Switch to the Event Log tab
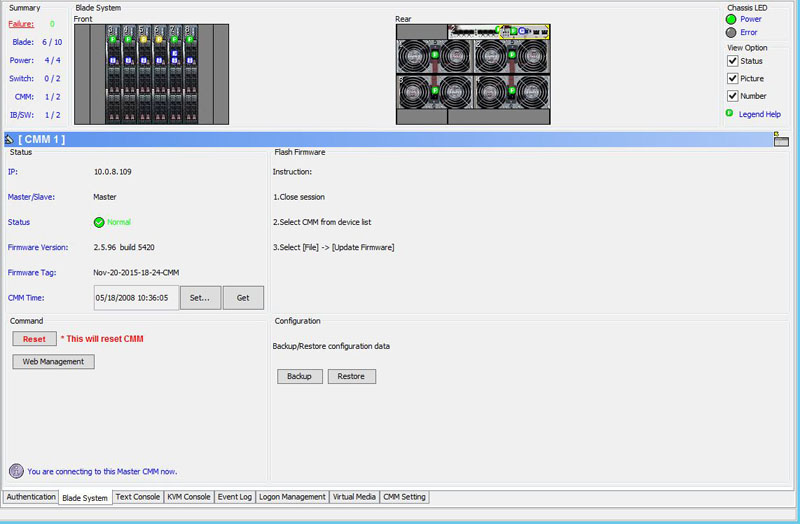 coord(235,497)
